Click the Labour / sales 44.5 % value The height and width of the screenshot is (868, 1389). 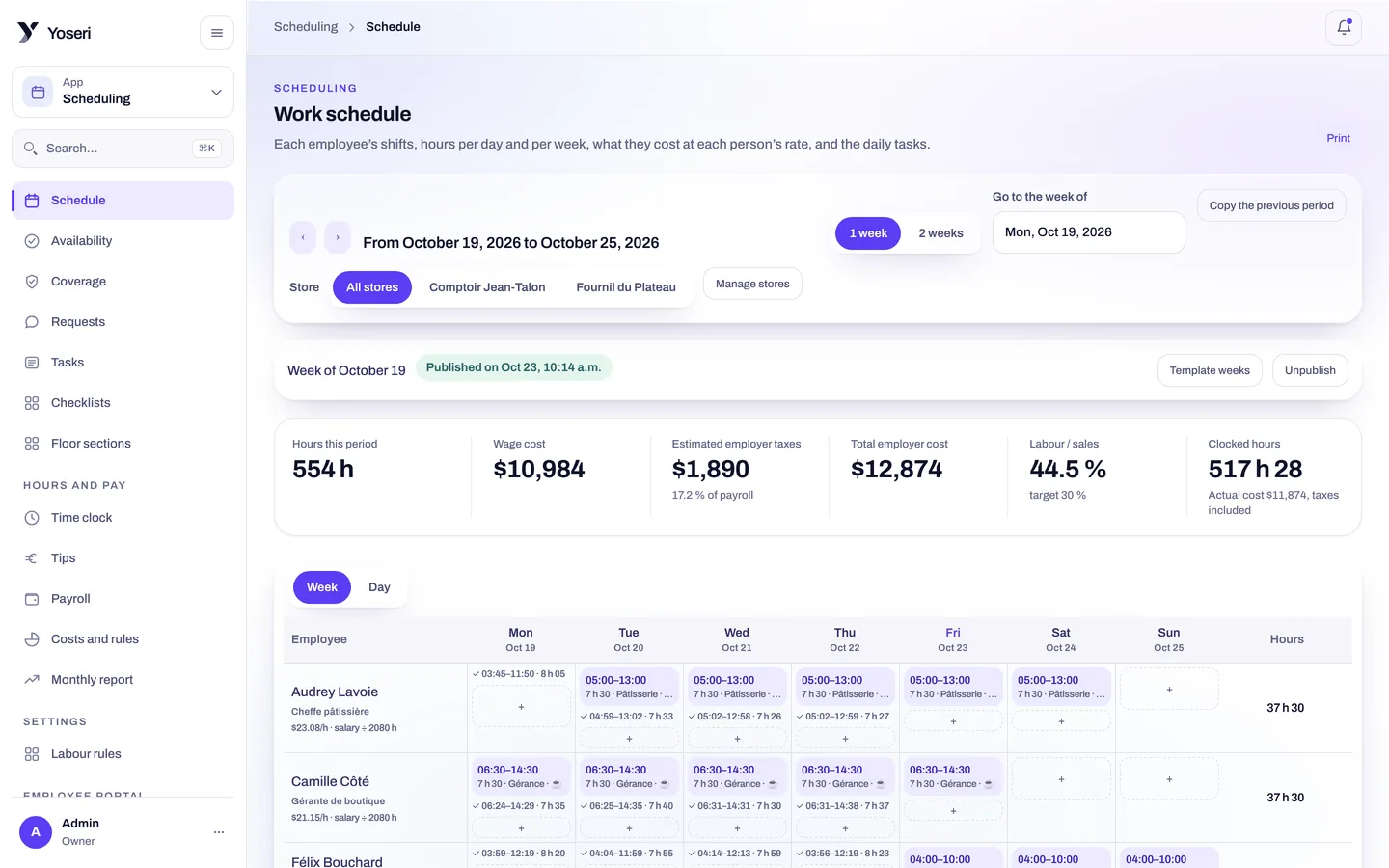coord(1068,470)
